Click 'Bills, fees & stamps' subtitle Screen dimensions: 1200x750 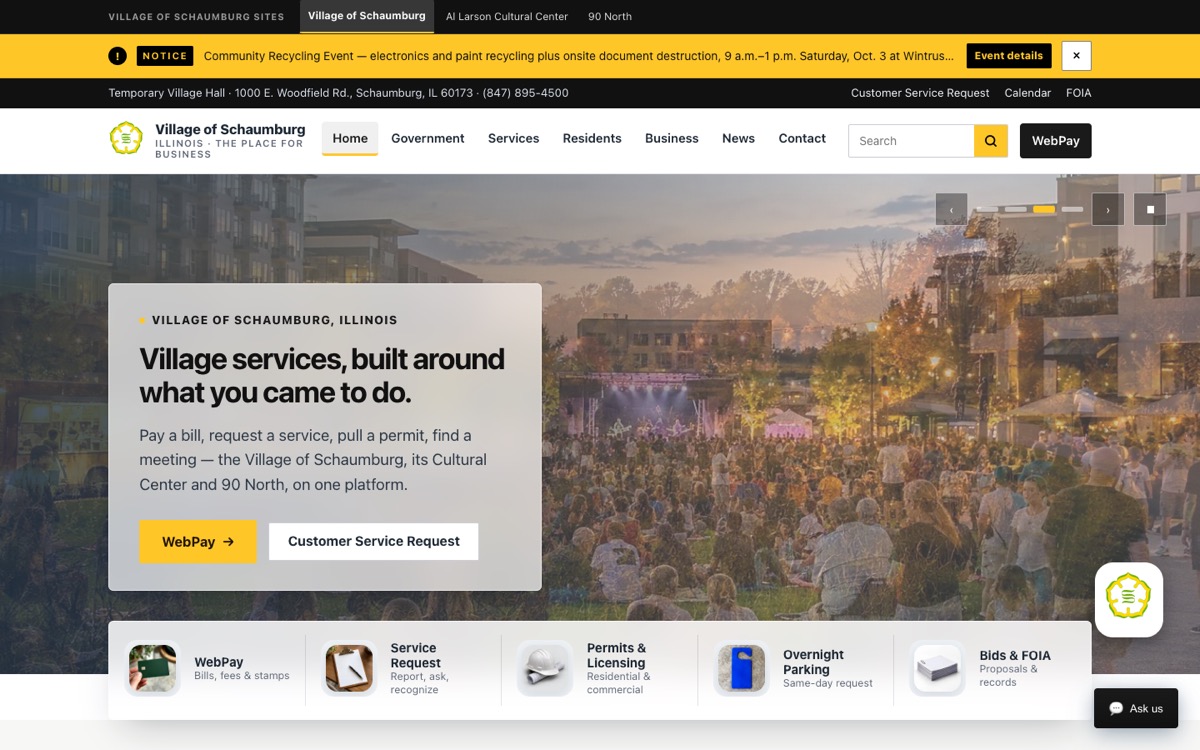pos(242,676)
